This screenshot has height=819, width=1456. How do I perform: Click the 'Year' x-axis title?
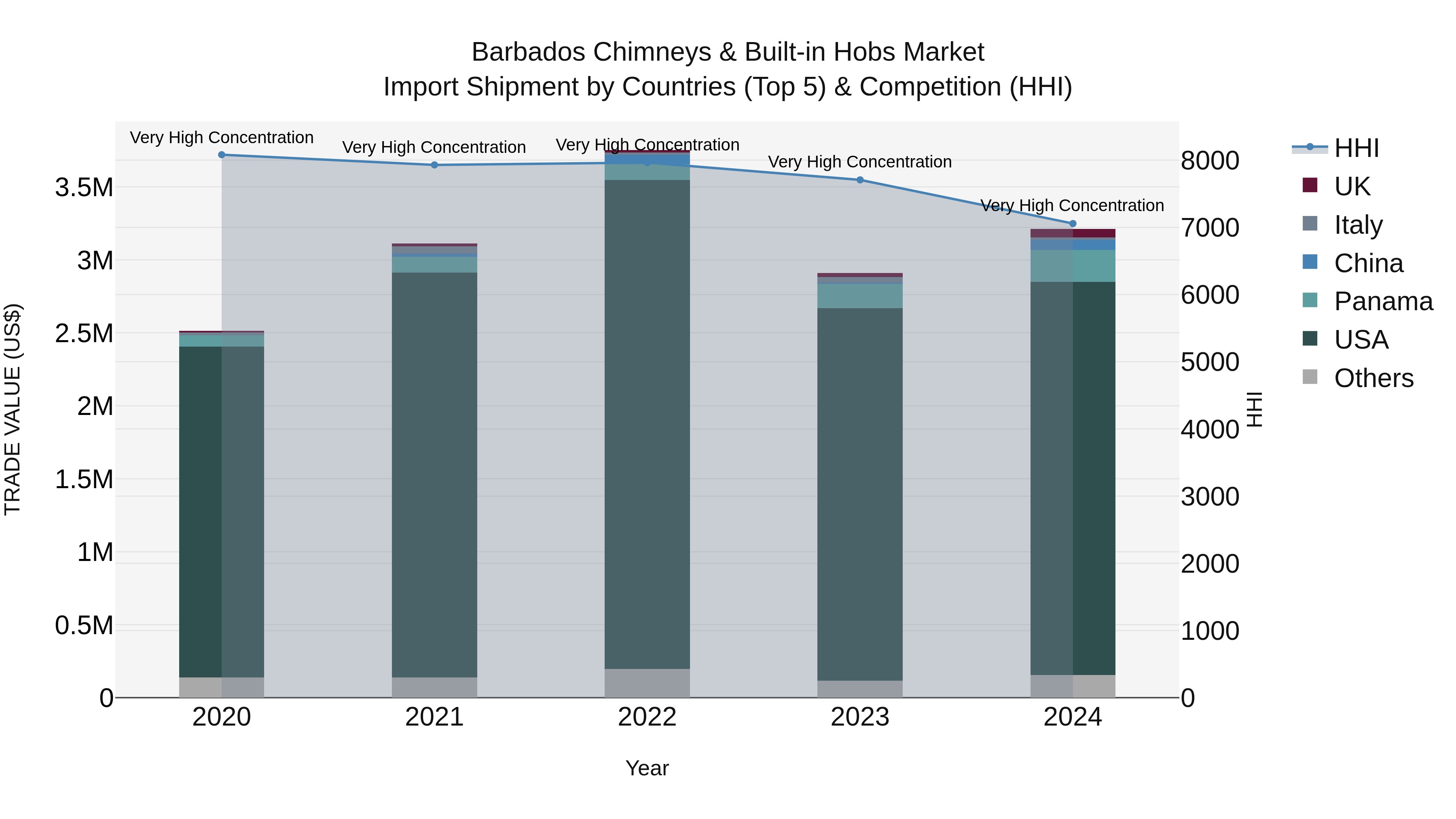(647, 769)
